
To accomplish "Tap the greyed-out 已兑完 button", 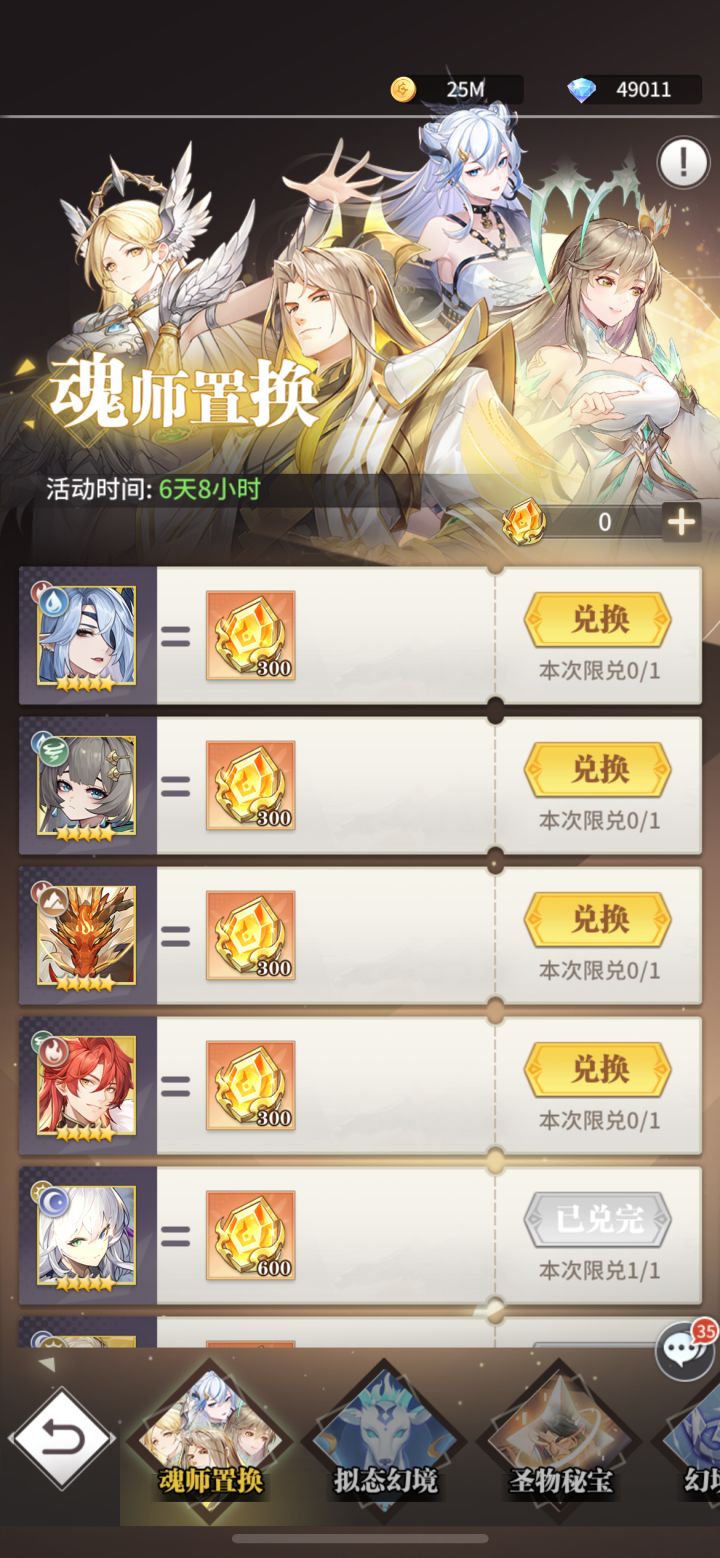I will tap(598, 1220).
